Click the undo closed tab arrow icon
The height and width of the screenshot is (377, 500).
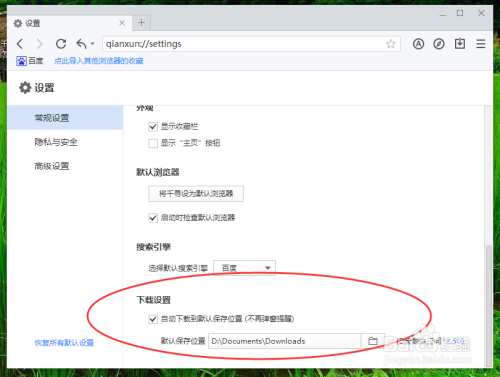81,44
